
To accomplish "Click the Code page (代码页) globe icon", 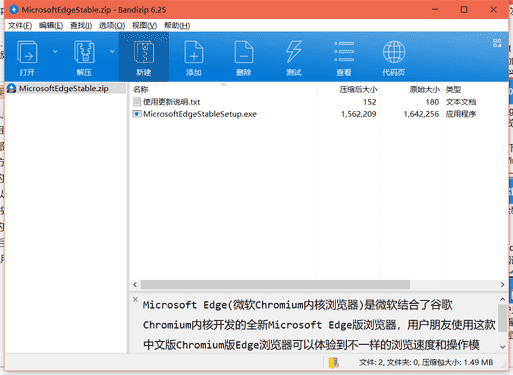I will coord(394,52).
